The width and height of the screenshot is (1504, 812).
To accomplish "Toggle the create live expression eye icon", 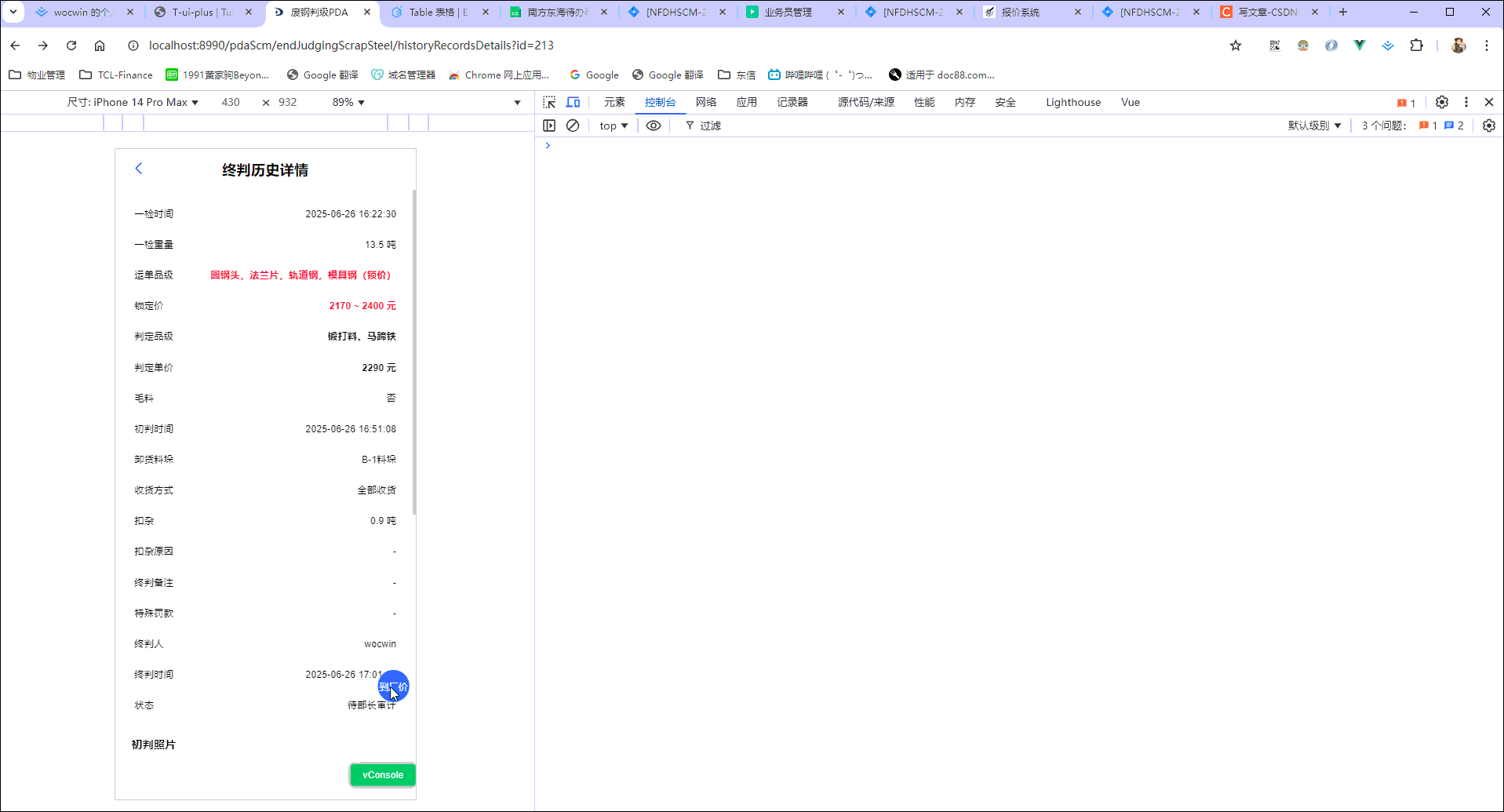I will tap(654, 125).
